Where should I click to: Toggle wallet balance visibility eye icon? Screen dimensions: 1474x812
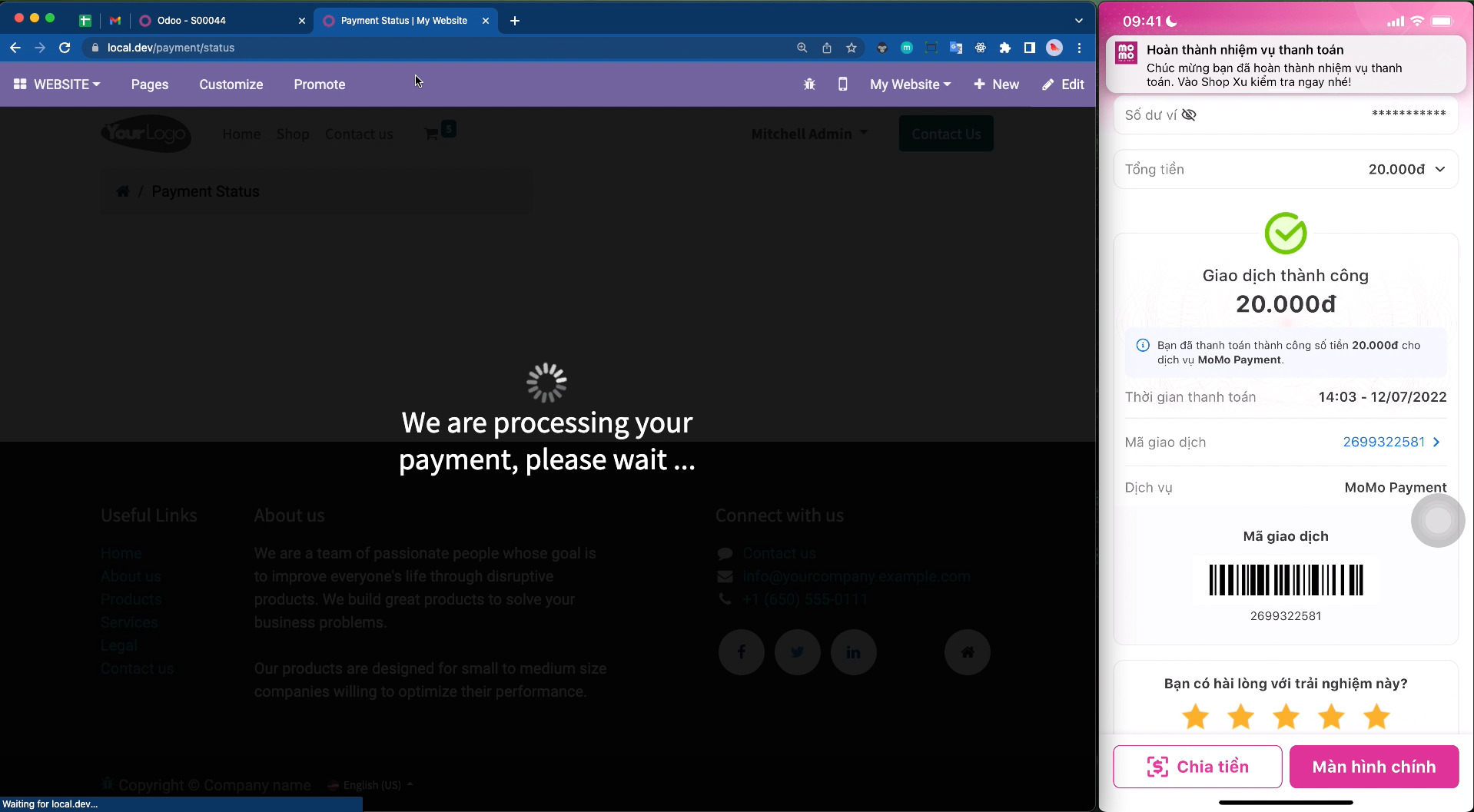coord(1189,115)
